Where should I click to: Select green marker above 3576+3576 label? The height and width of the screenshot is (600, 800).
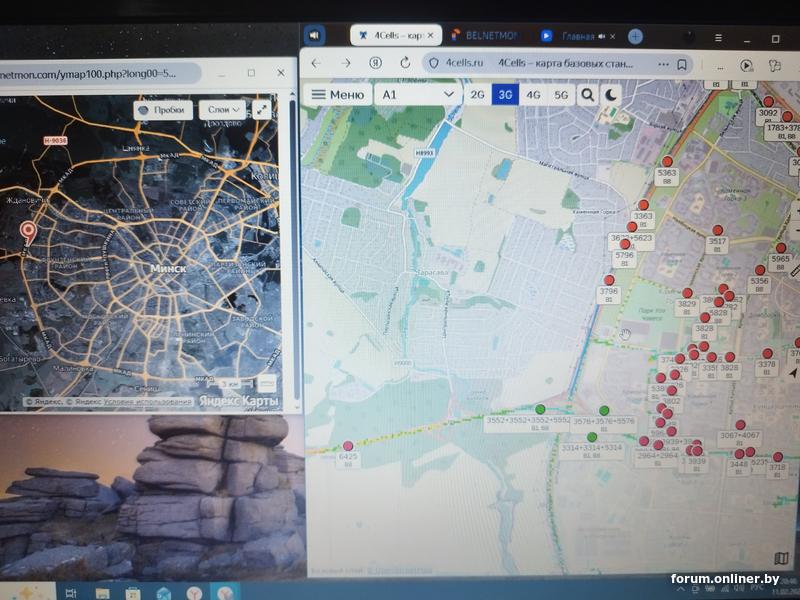pyautogui.click(x=604, y=410)
